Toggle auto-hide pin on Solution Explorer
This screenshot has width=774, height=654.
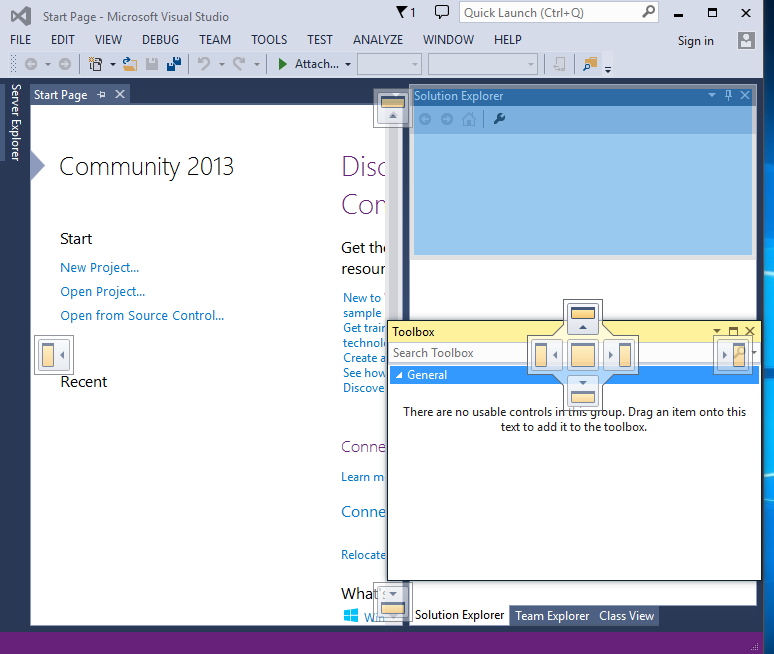728,95
